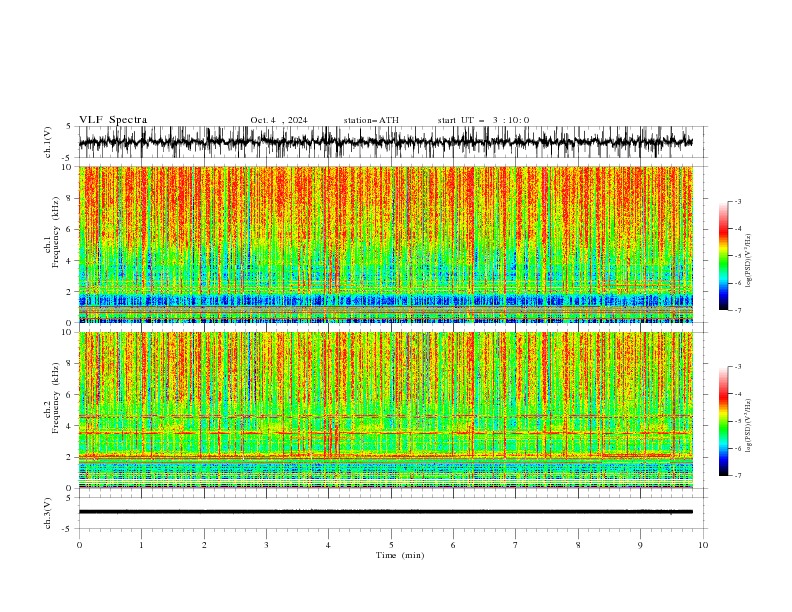Click the ch.1 voltage waveform trace
This screenshot has height=612, width=792.
386,142
